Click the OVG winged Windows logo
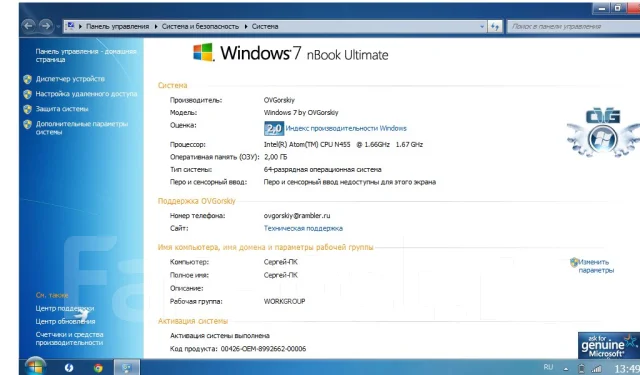 [603, 133]
